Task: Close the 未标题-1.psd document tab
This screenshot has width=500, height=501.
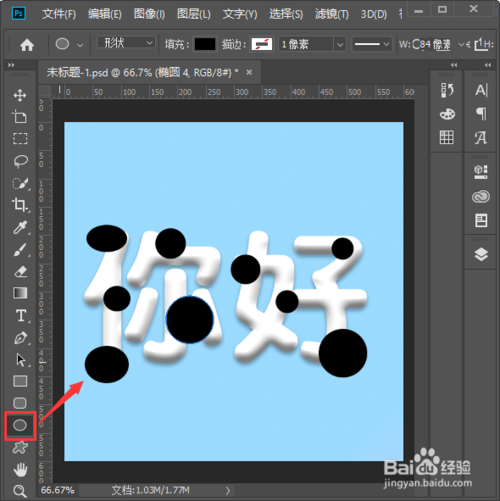Action: click(x=249, y=72)
